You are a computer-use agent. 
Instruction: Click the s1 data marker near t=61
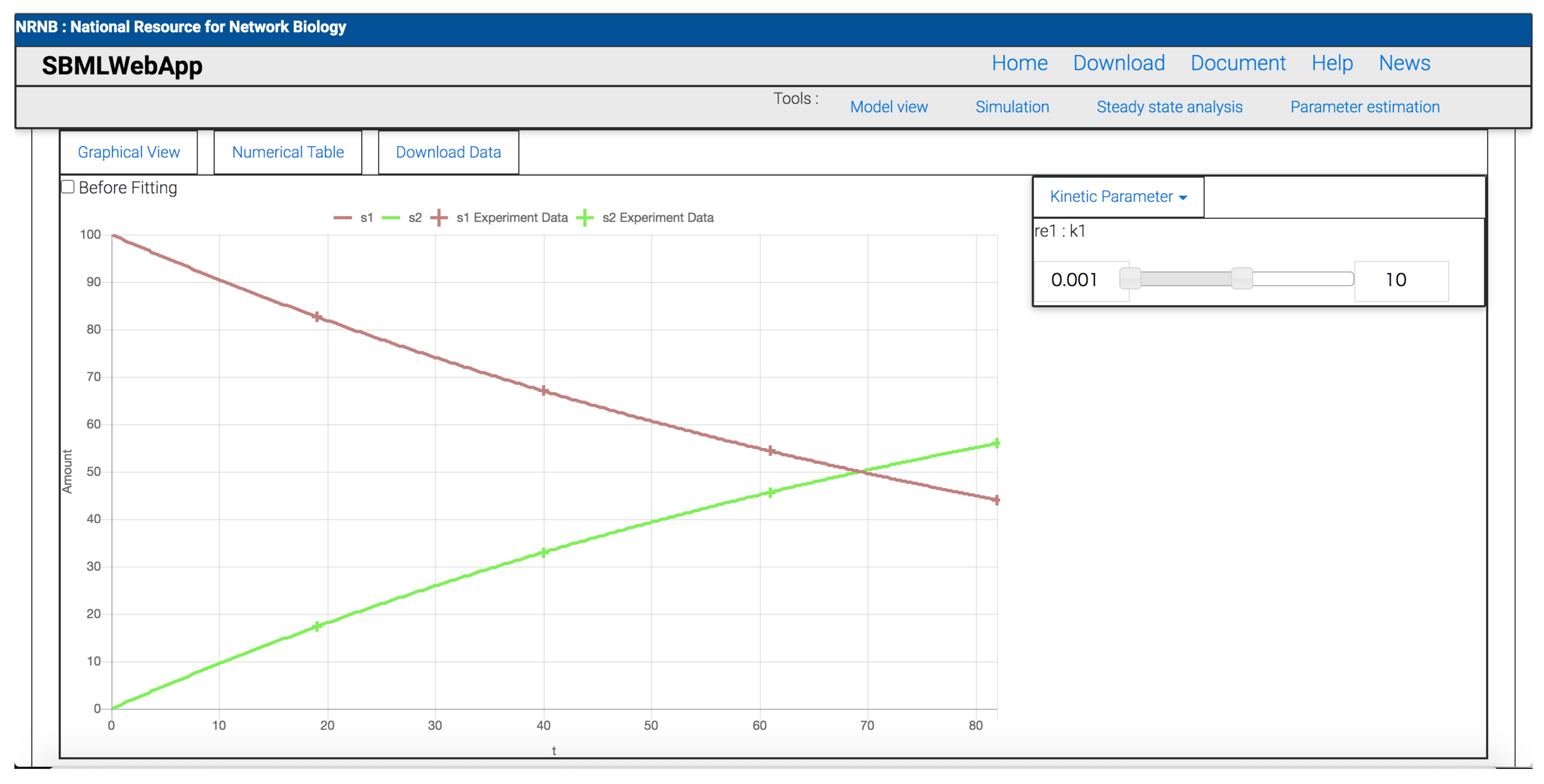point(770,450)
